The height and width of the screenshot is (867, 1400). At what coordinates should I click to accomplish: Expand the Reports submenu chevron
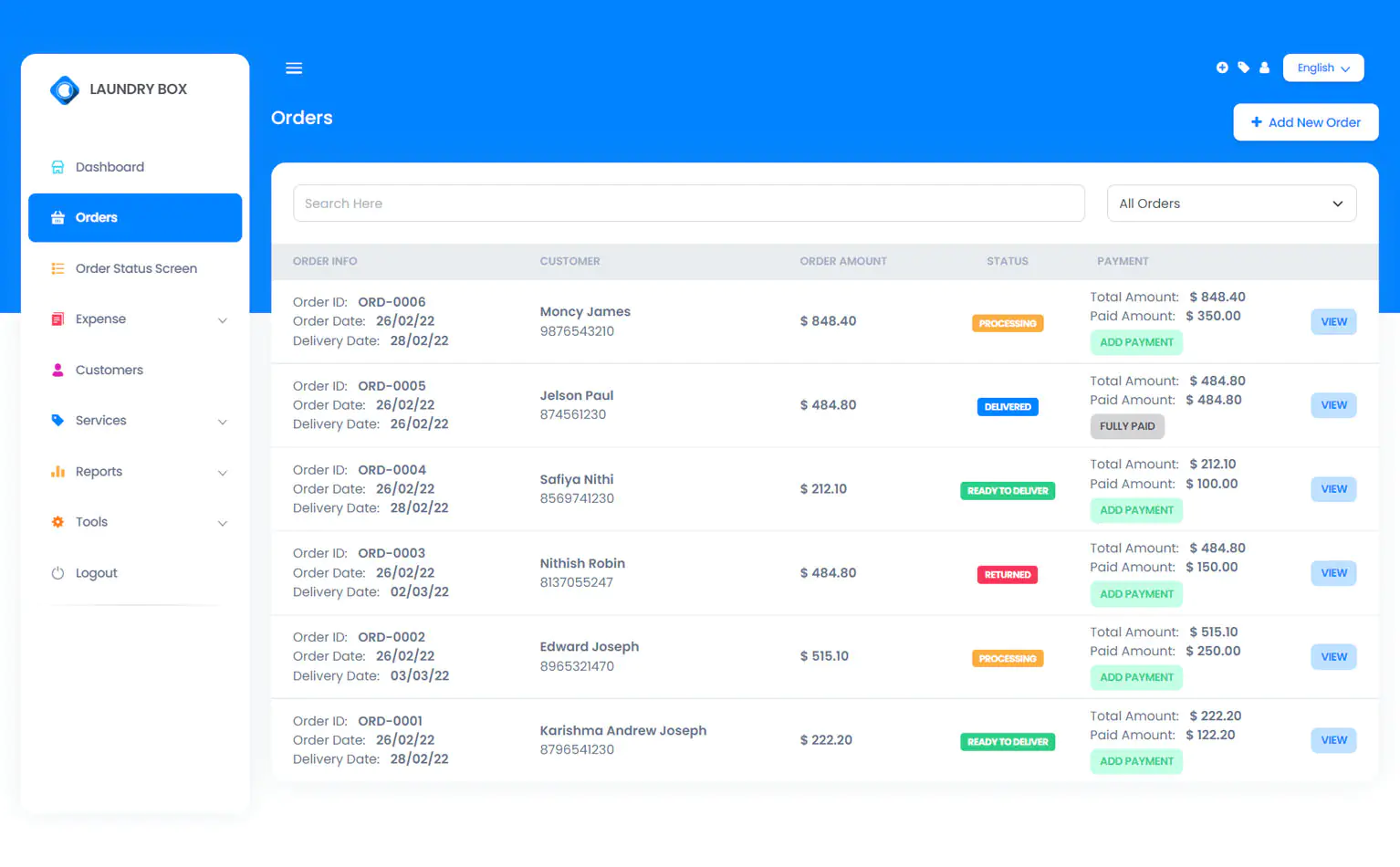click(x=223, y=473)
